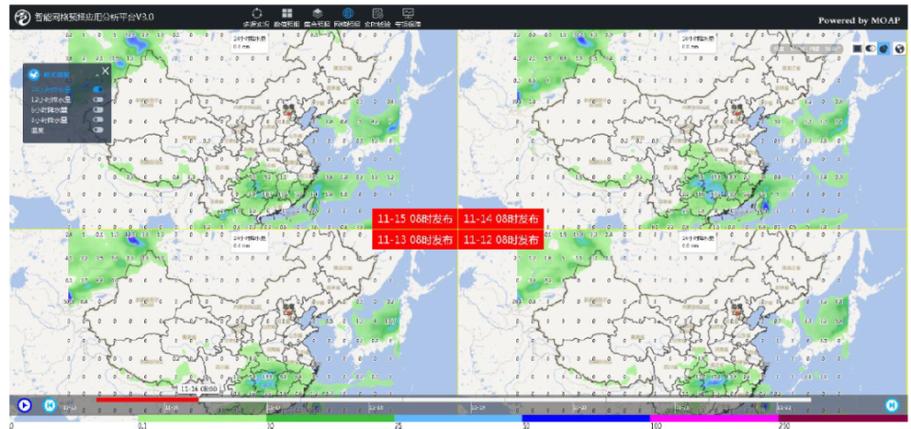Close the element selection panel with X
Image resolution: width=911 pixels, height=429 pixels.
click(105, 71)
